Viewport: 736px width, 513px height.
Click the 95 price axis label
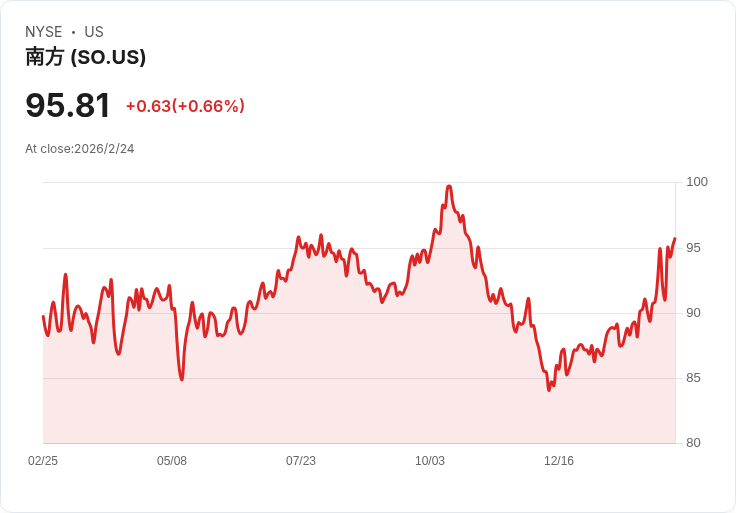[x=694, y=247]
